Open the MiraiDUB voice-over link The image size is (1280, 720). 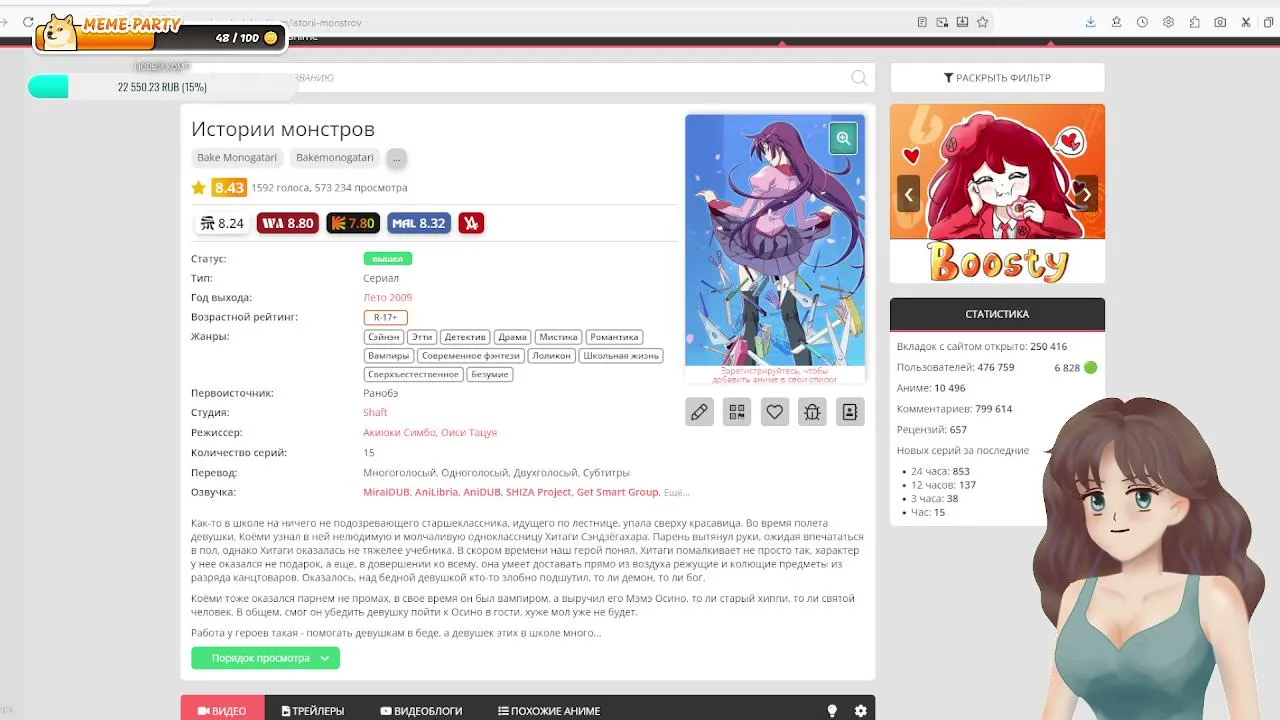[386, 492]
